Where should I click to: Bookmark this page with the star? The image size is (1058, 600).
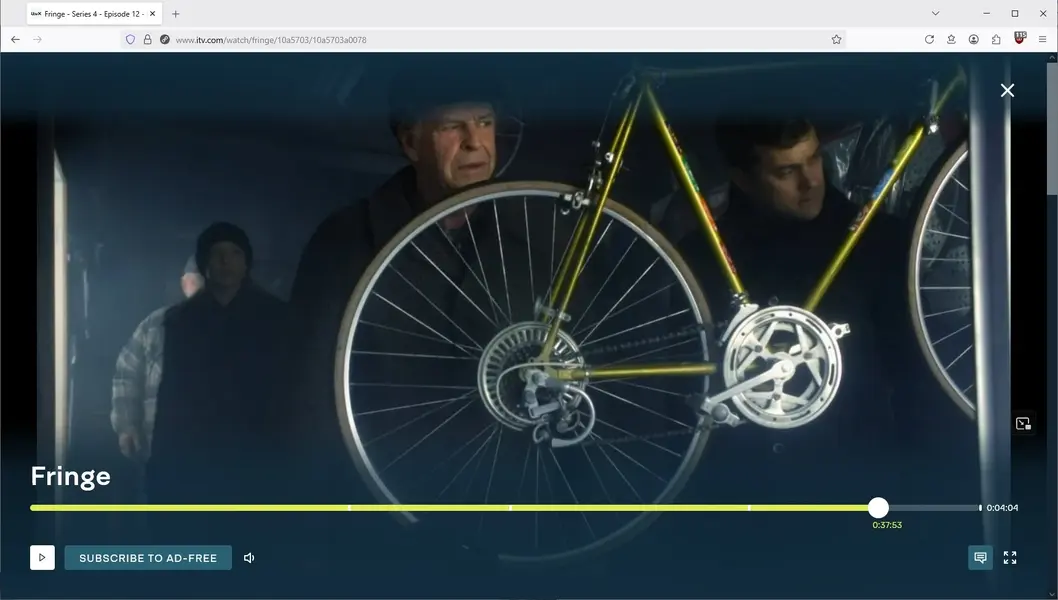(x=837, y=40)
